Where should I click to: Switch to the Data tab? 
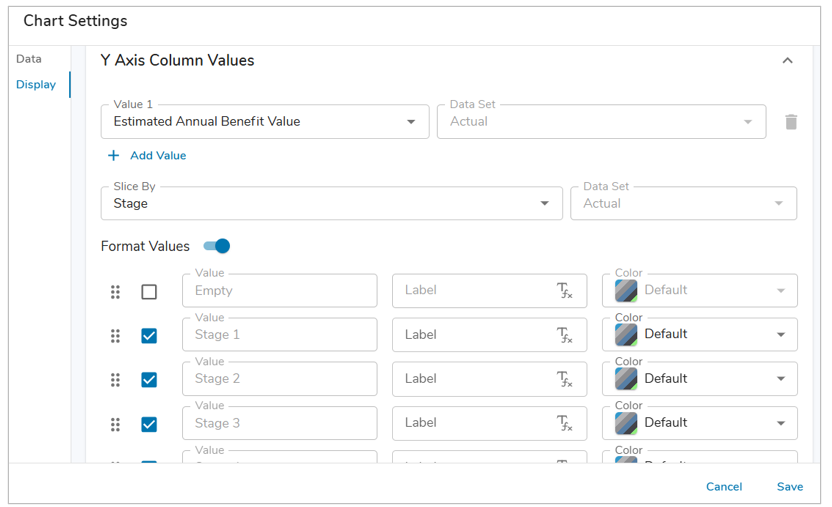pyautogui.click(x=29, y=59)
